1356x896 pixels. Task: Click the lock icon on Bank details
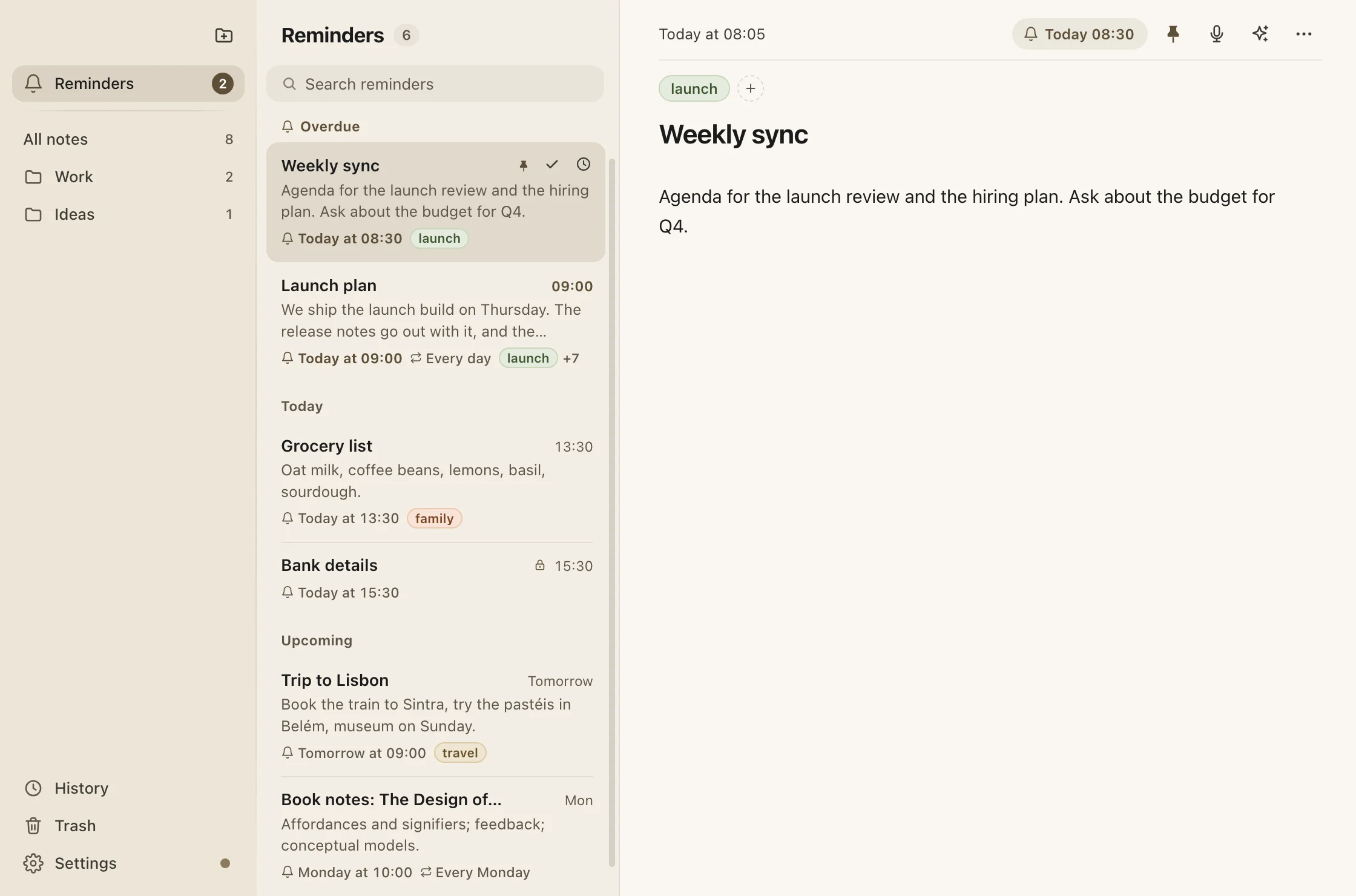pyautogui.click(x=540, y=565)
